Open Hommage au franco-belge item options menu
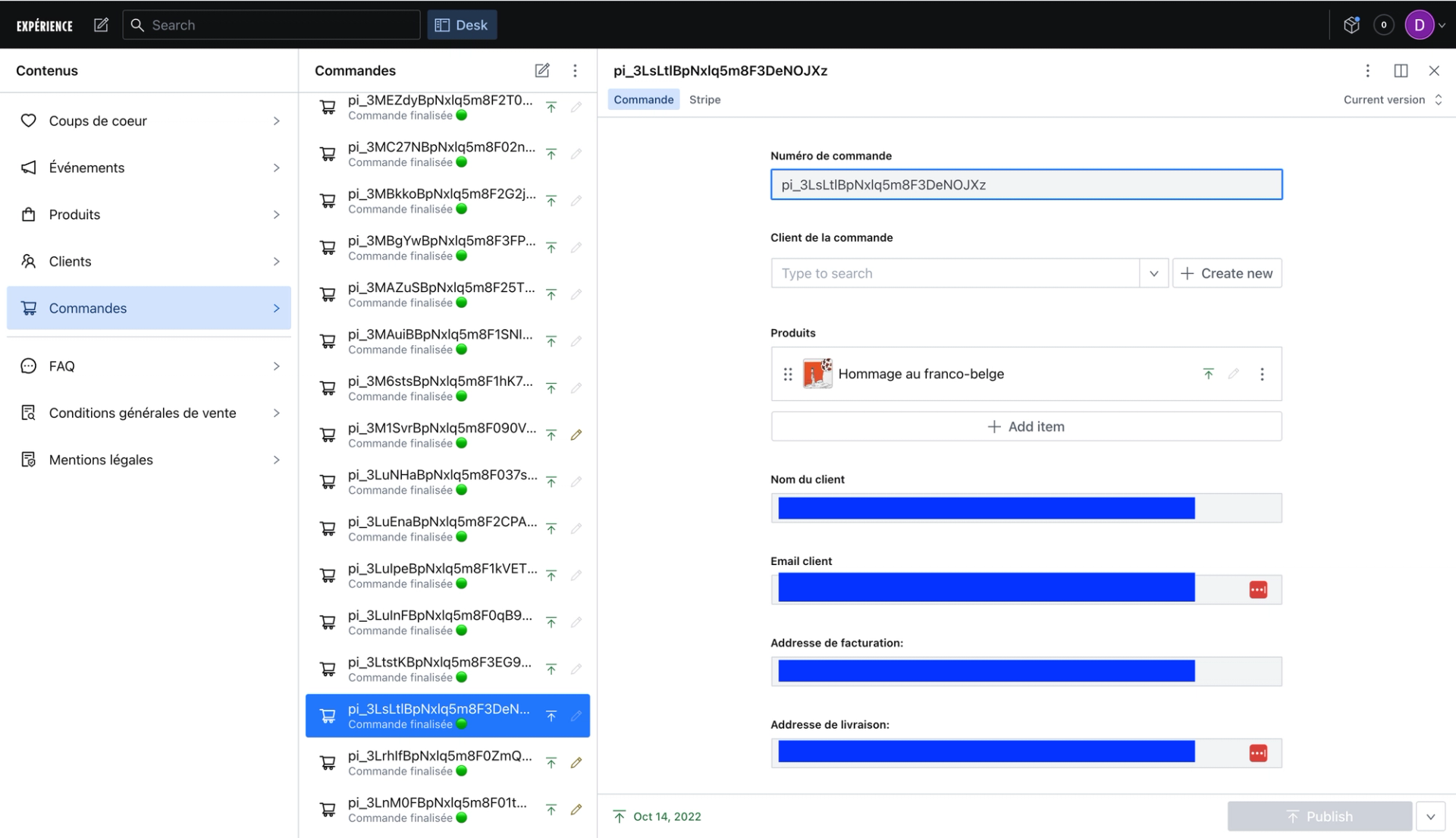This screenshot has width=1456, height=838. (1262, 374)
